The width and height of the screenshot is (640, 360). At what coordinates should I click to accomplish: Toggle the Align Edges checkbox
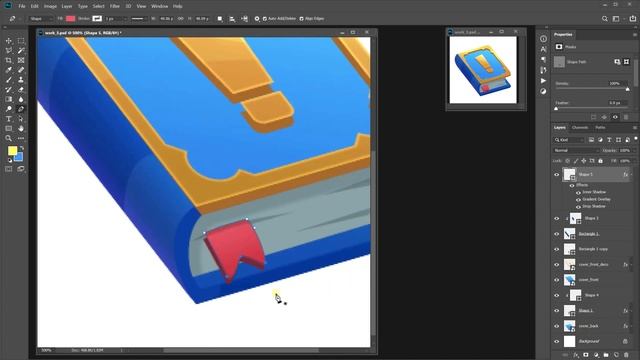click(302, 19)
